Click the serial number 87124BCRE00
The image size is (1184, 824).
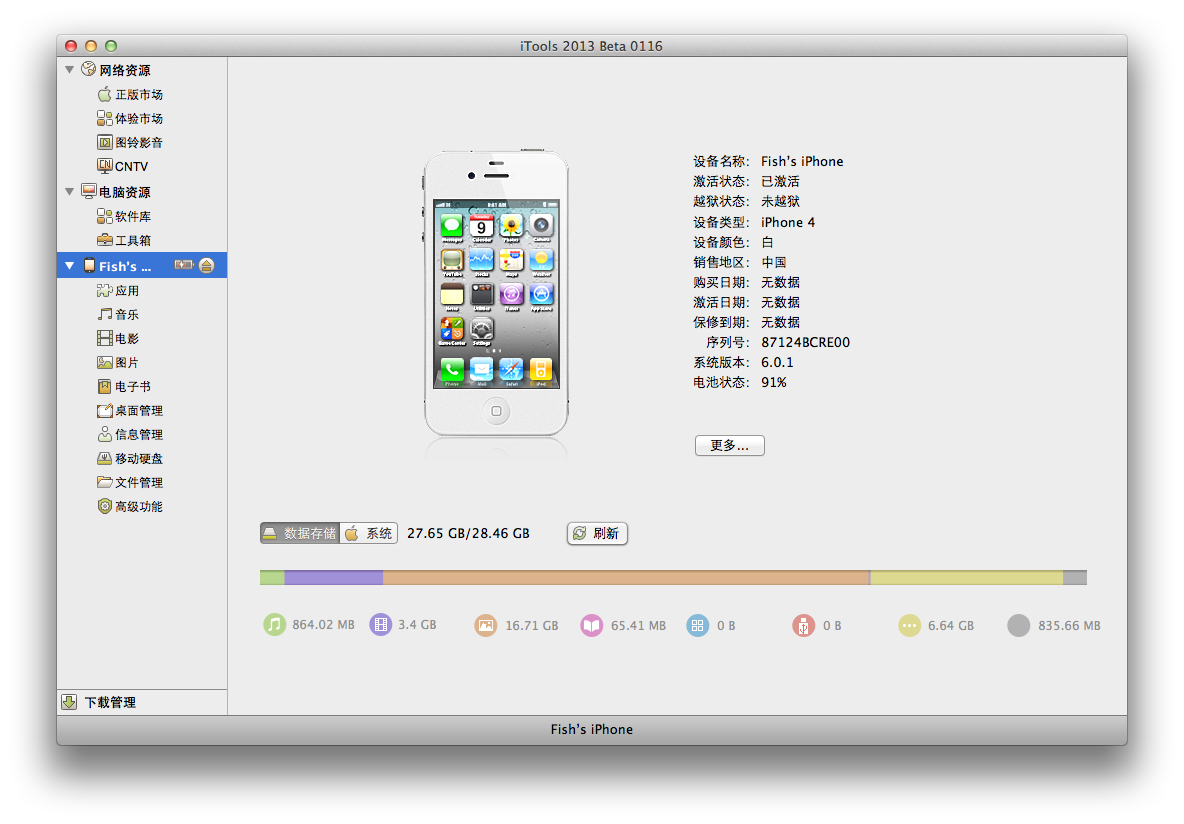click(x=805, y=342)
